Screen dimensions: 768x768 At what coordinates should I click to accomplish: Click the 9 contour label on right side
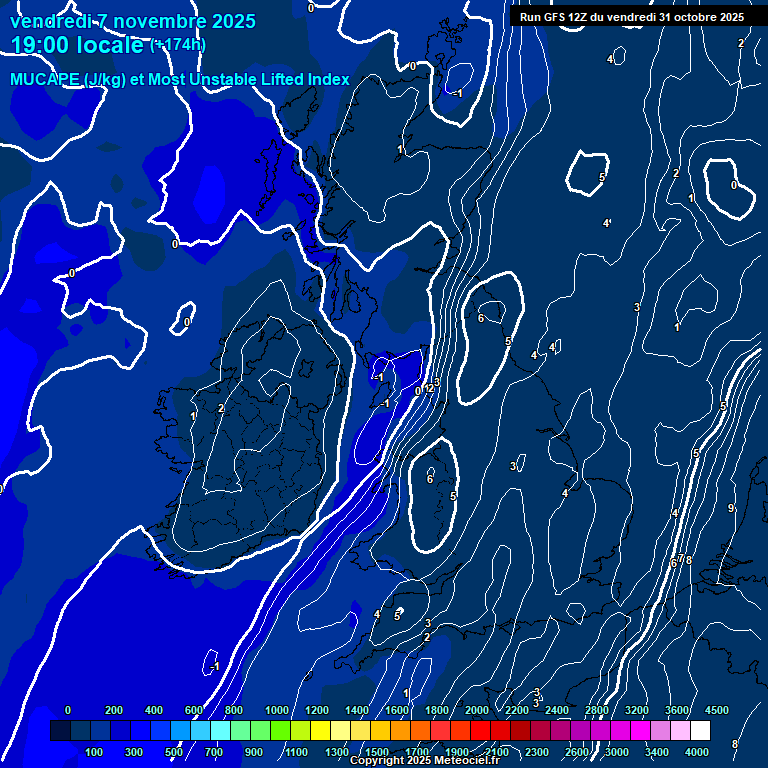pyautogui.click(x=731, y=509)
